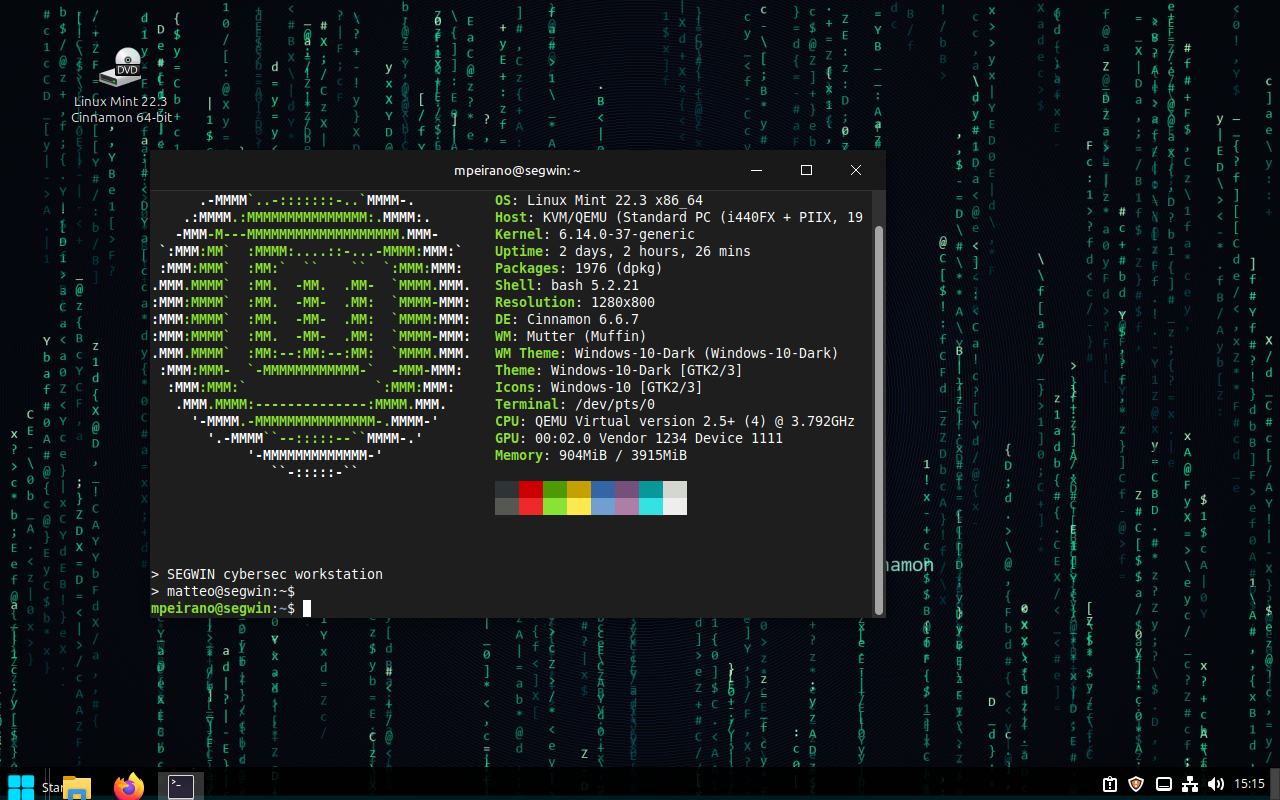
Task: Click the 'Uptime: 2 days, 2 hours' line
Action: point(623,251)
